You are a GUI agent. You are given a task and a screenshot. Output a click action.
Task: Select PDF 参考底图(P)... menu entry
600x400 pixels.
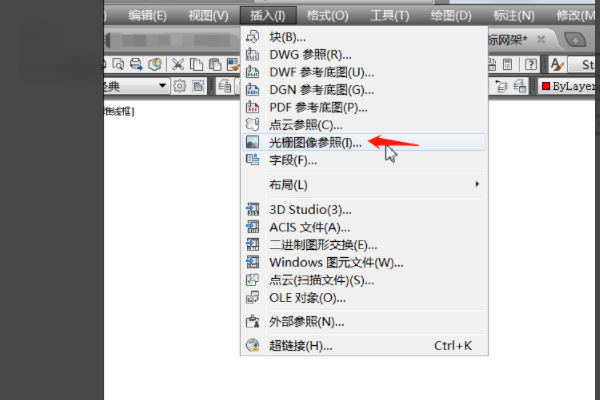click(364, 108)
